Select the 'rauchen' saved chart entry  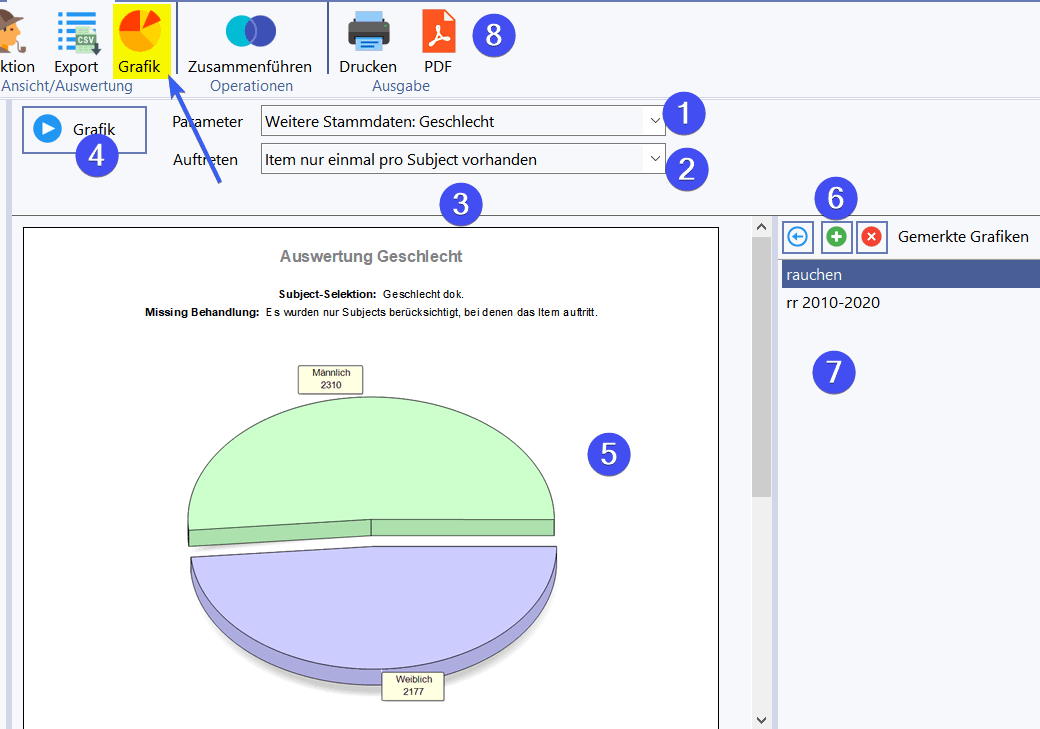[910, 274]
